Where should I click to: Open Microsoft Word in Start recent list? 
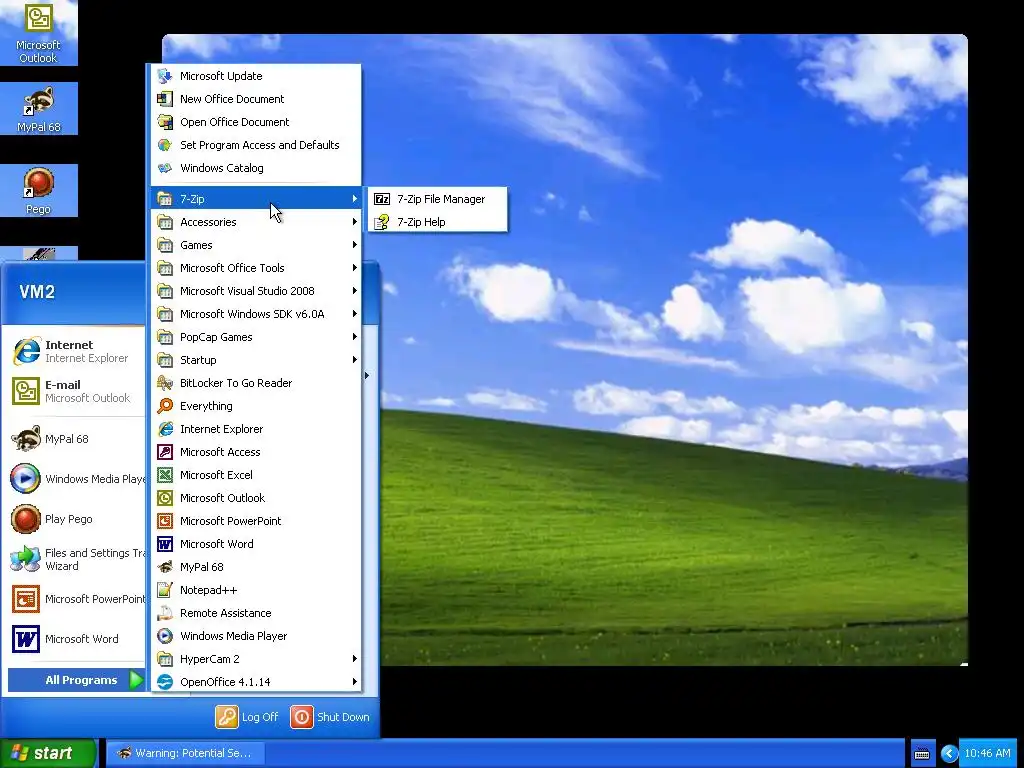click(x=76, y=639)
